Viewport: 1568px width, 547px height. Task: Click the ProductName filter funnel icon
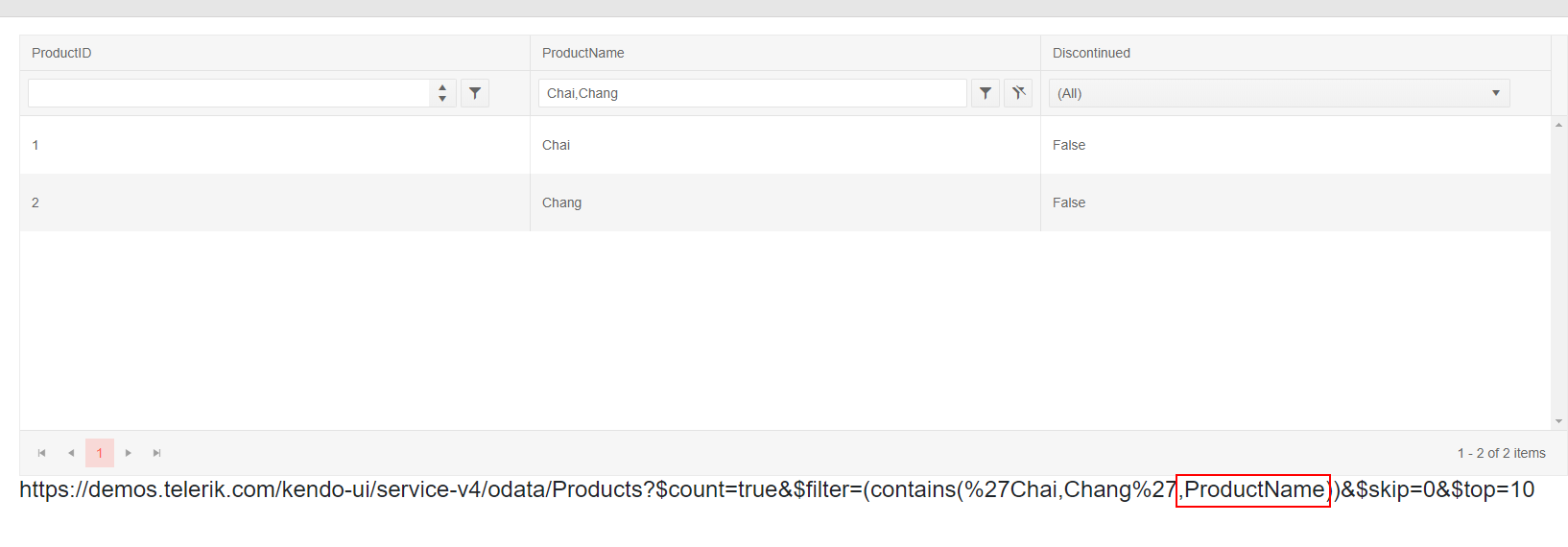click(x=986, y=93)
